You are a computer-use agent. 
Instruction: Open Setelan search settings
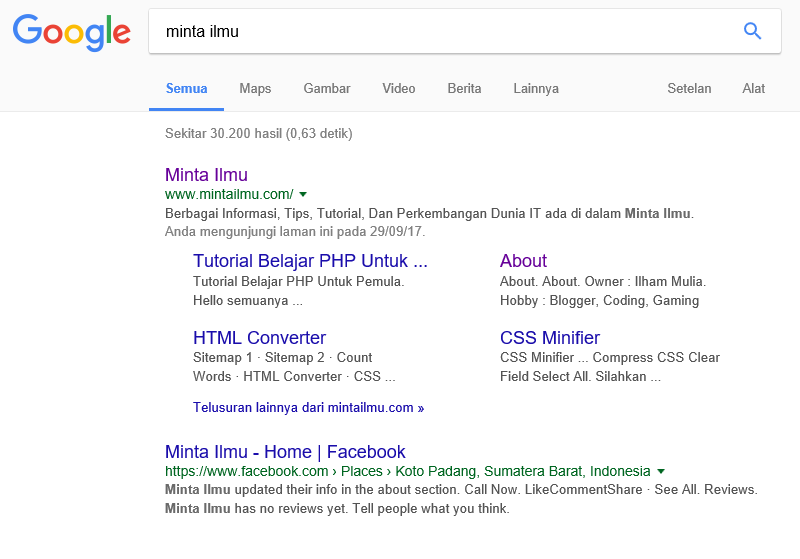pos(689,88)
